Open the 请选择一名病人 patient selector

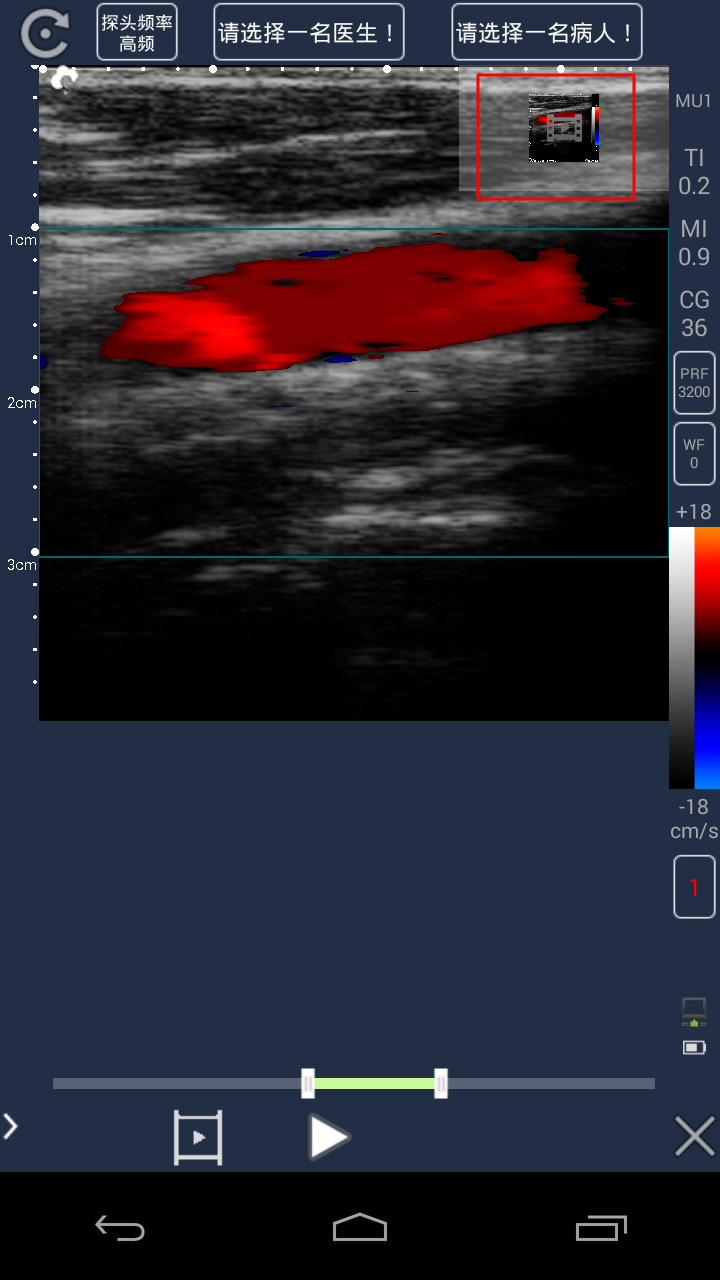546,33
